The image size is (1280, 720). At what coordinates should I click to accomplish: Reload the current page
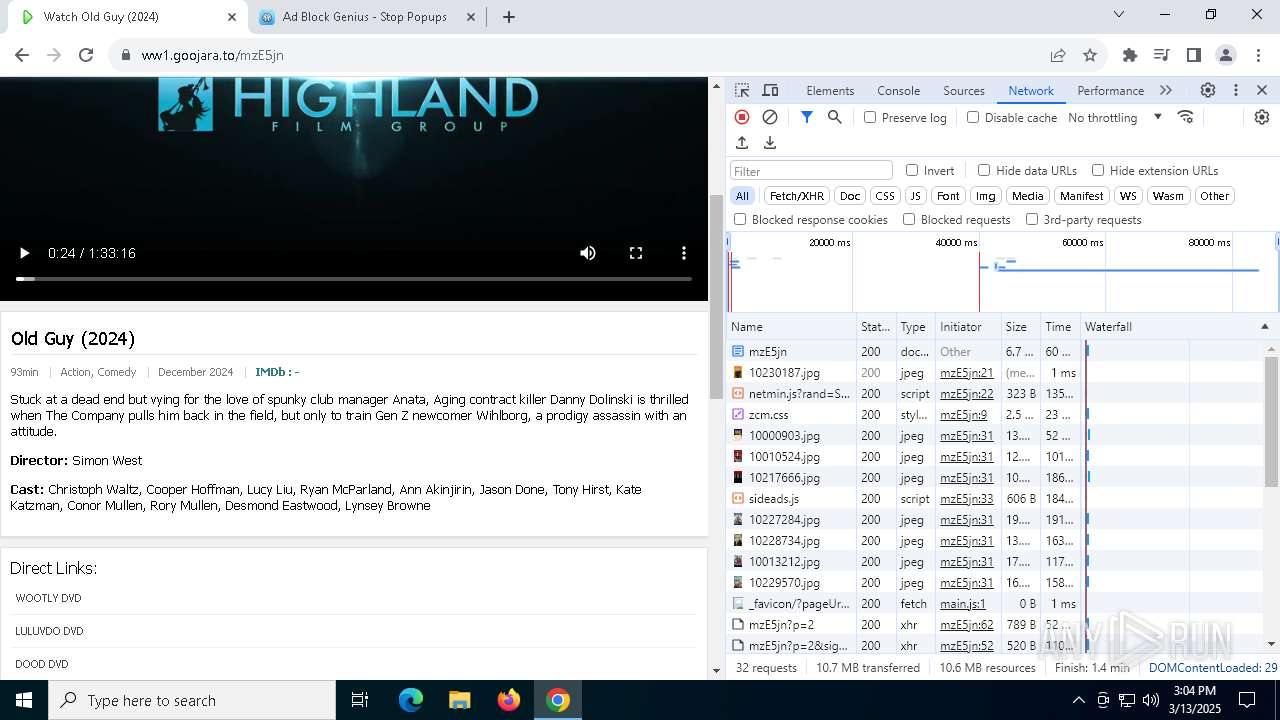[86, 55]
